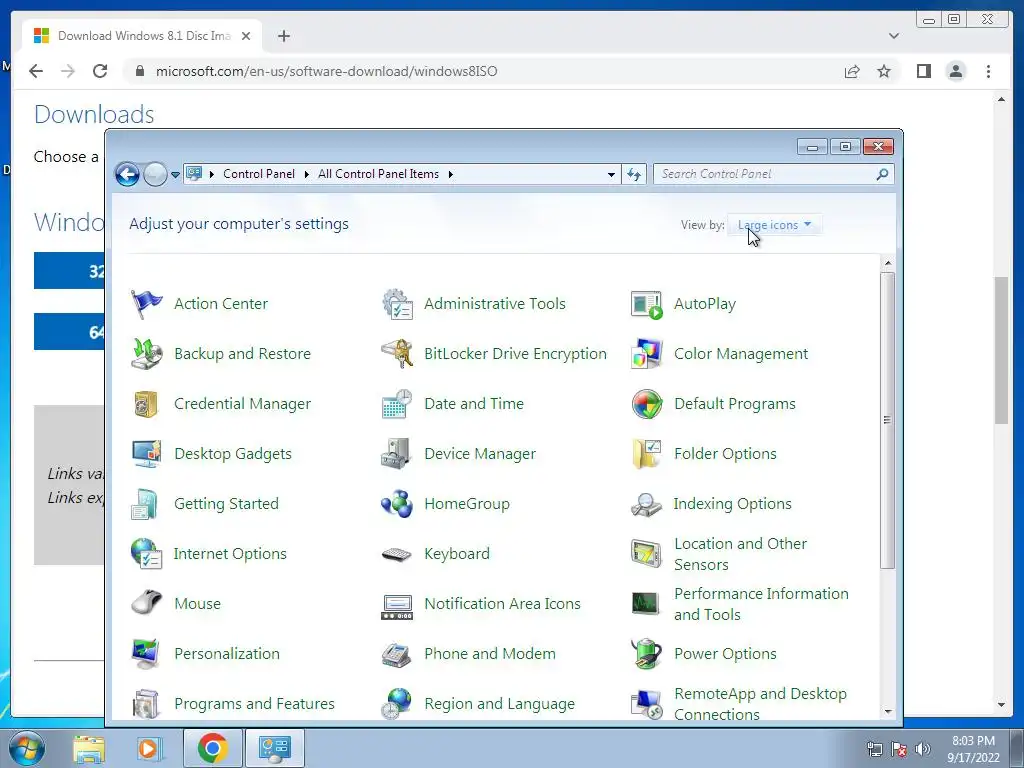Go back in Chrome
The height and width of the screenshot is (768, 1024).
(x=36, y=71)
